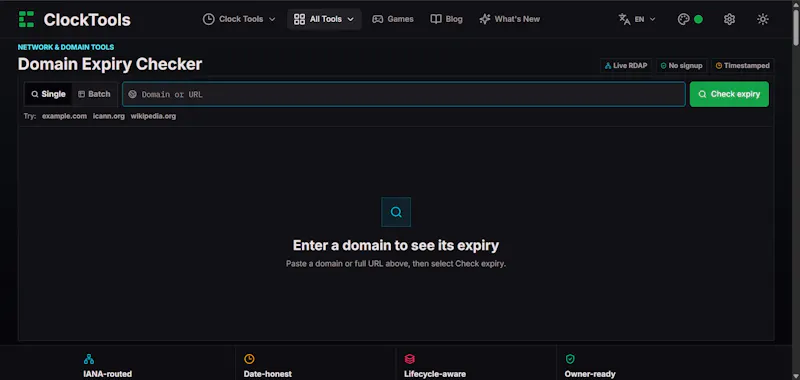View the What's New section
Viewport: 800px width, 380px height.
[509, 19]
